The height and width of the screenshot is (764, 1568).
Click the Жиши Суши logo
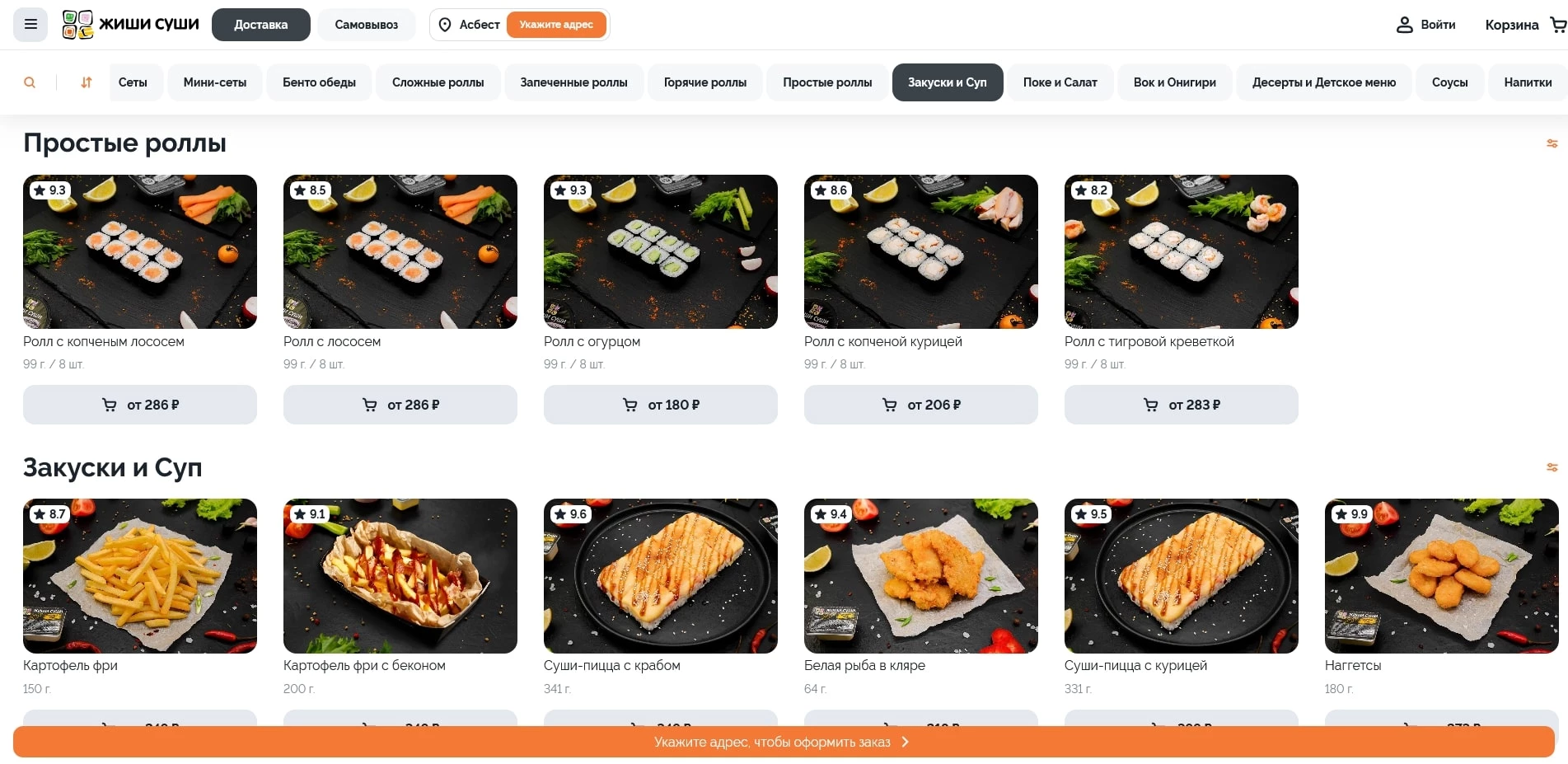[131, 25]
